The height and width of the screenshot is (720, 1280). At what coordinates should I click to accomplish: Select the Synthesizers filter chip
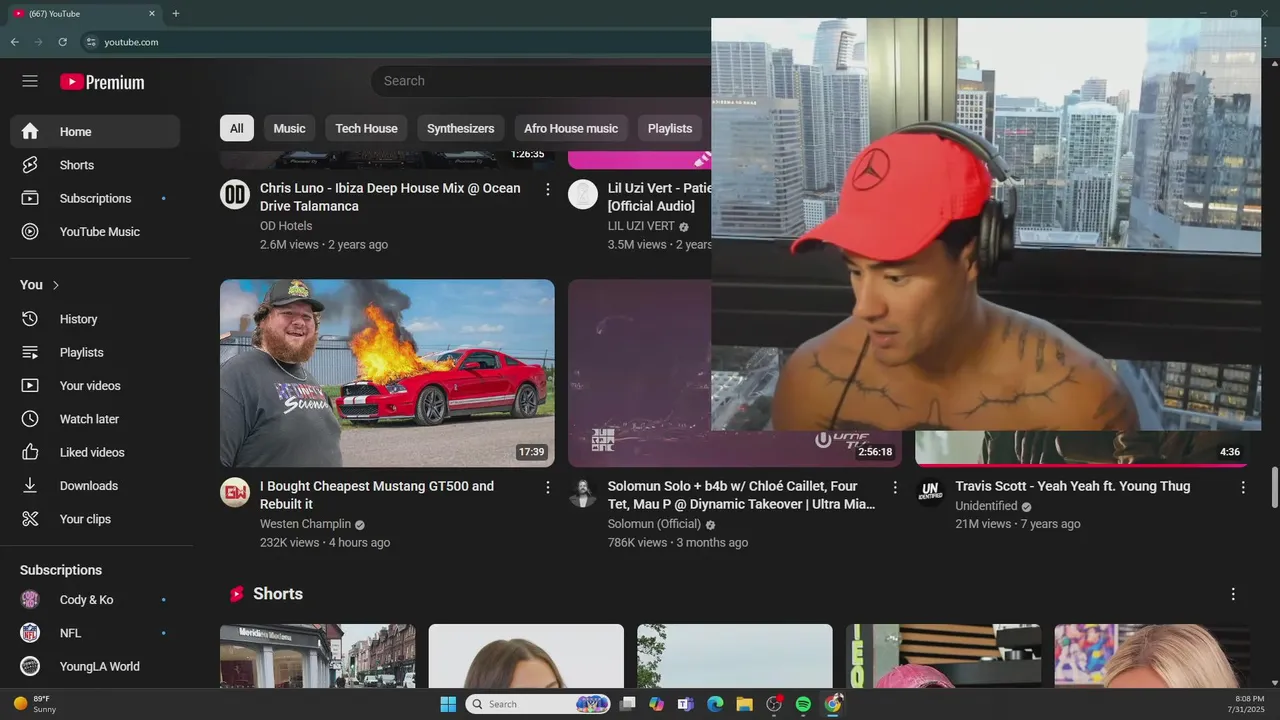(x=460, y=128)
